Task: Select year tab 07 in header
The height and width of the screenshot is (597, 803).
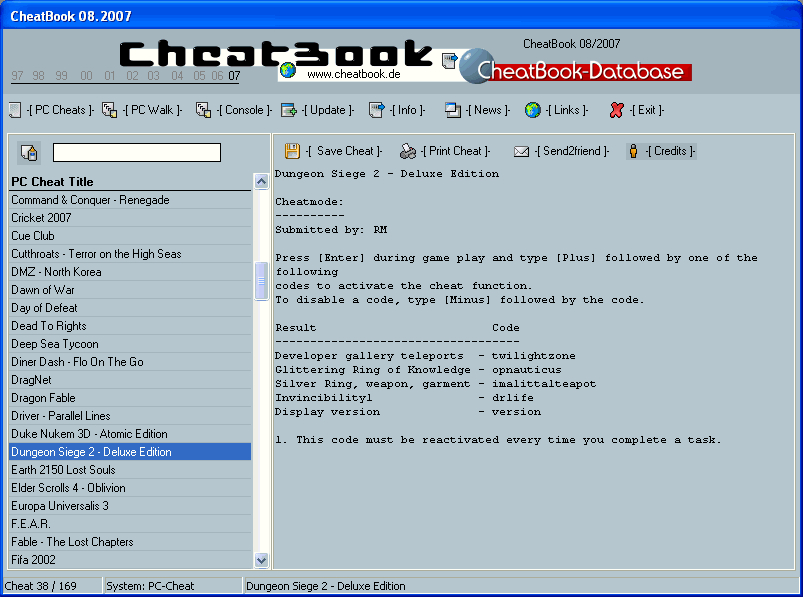Action: pyautogui.click(x=234, y=76)
